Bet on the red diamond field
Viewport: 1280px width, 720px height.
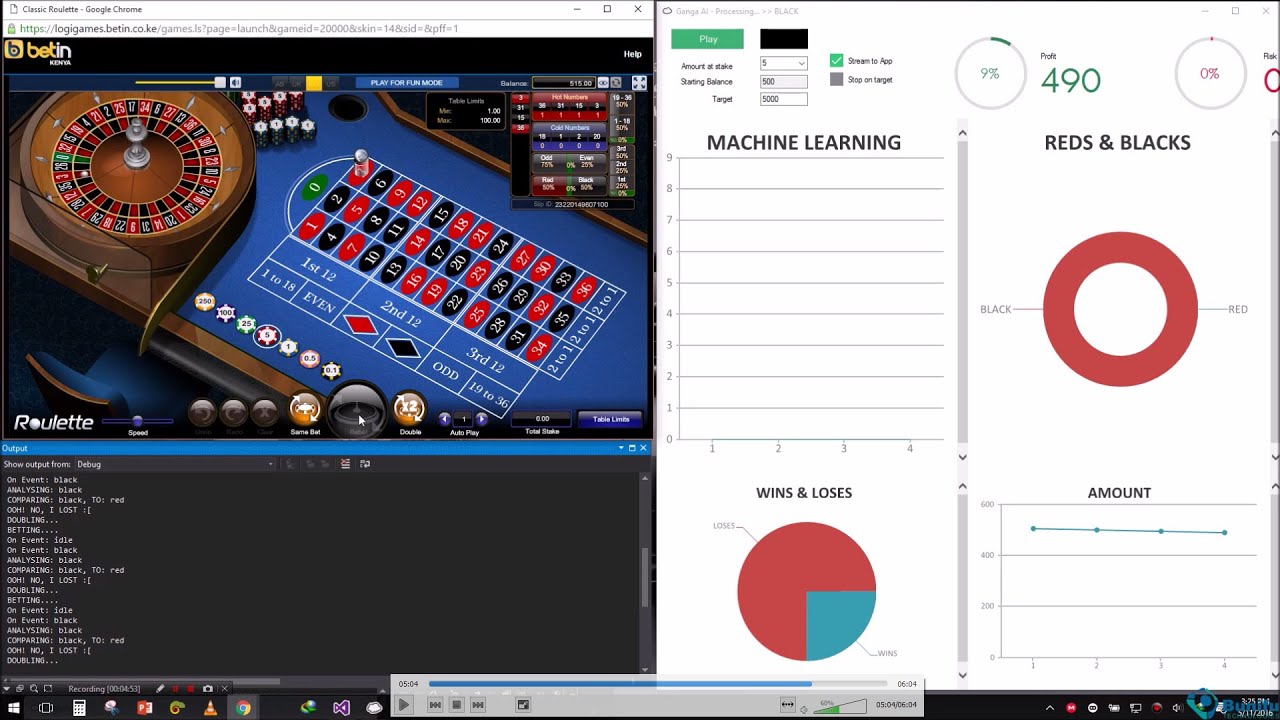pos(360,324)
